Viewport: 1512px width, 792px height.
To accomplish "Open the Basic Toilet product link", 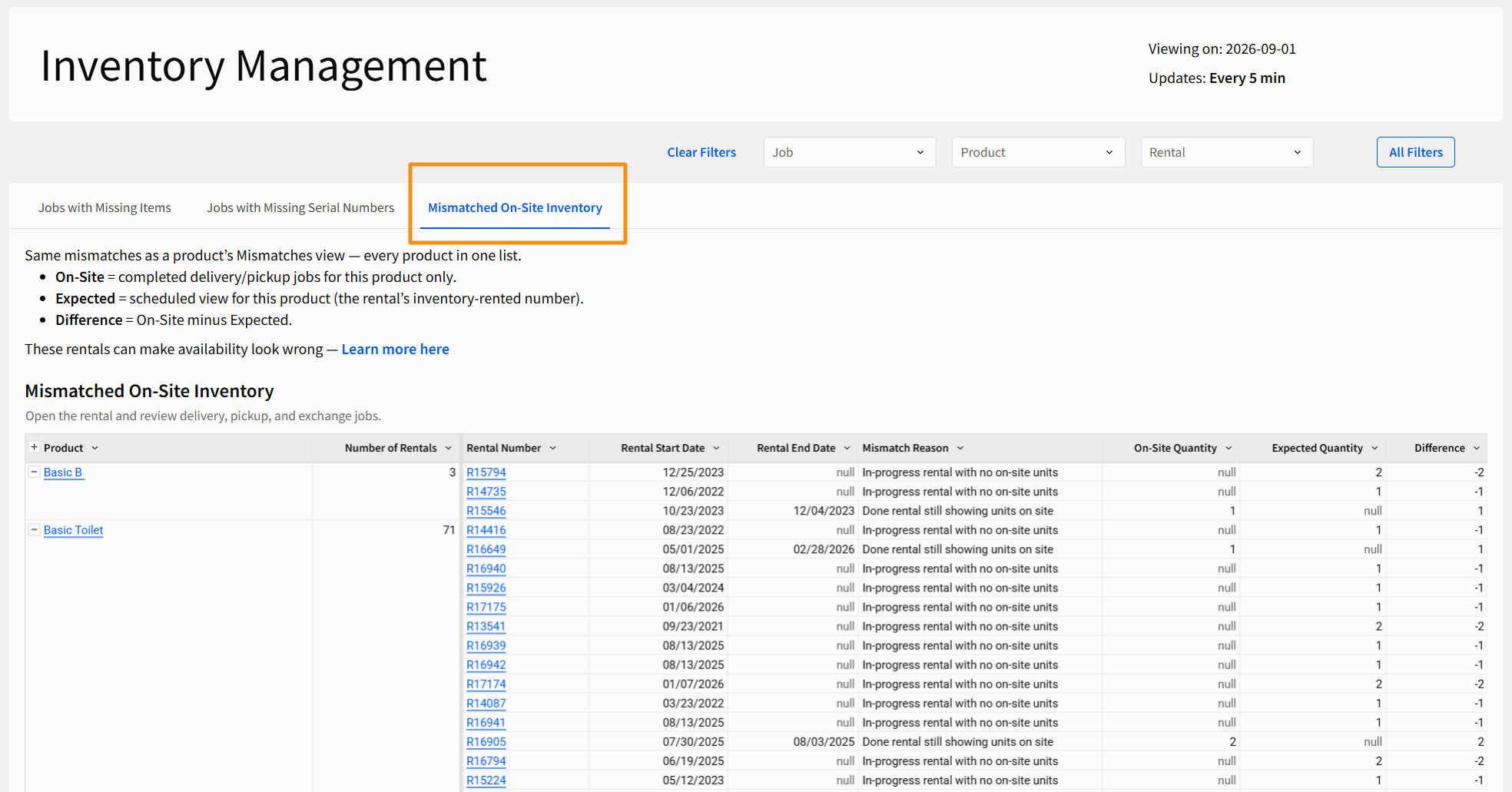I will point(73,530).
